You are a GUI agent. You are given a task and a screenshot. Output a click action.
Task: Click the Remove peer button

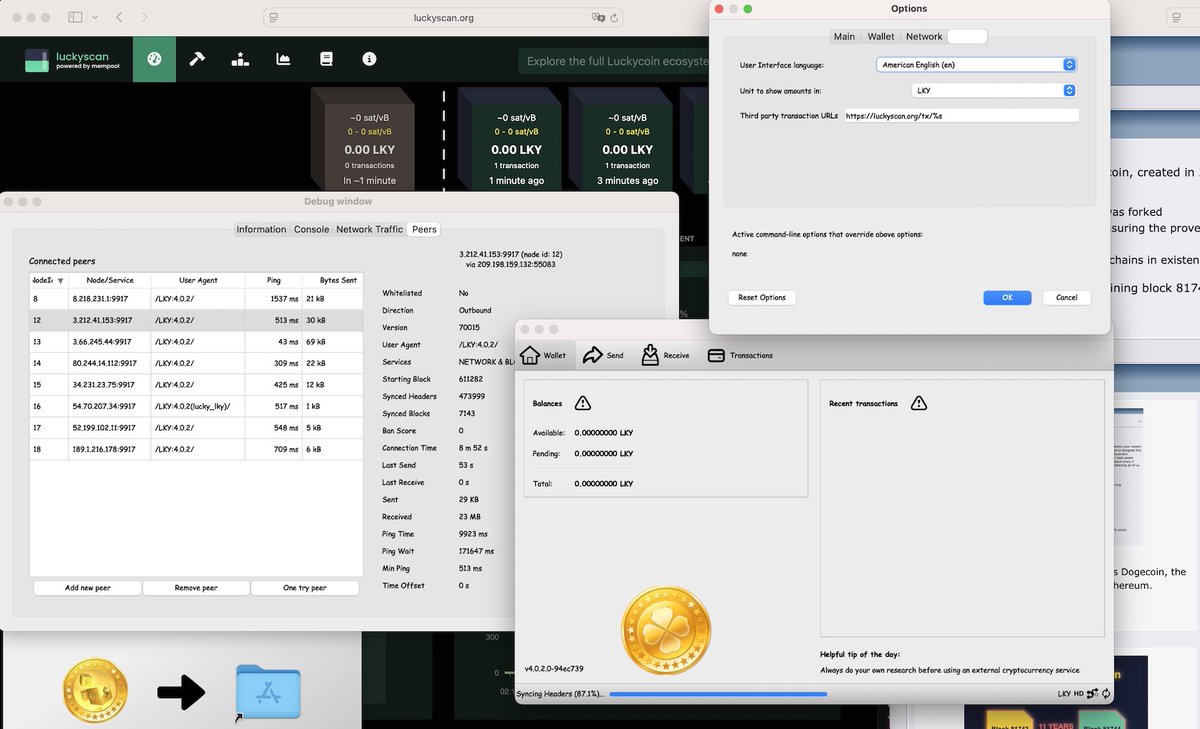click(x=196, y=588)
